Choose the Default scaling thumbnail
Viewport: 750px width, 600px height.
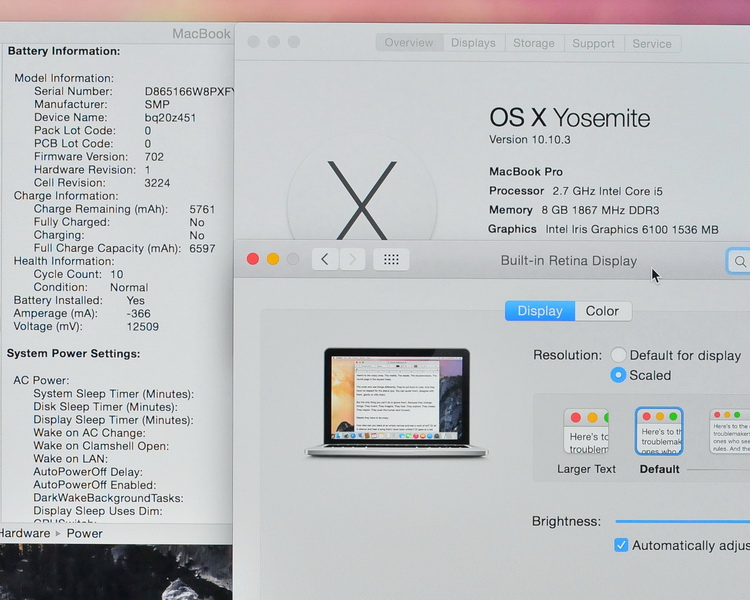click(x=659, y=431)
